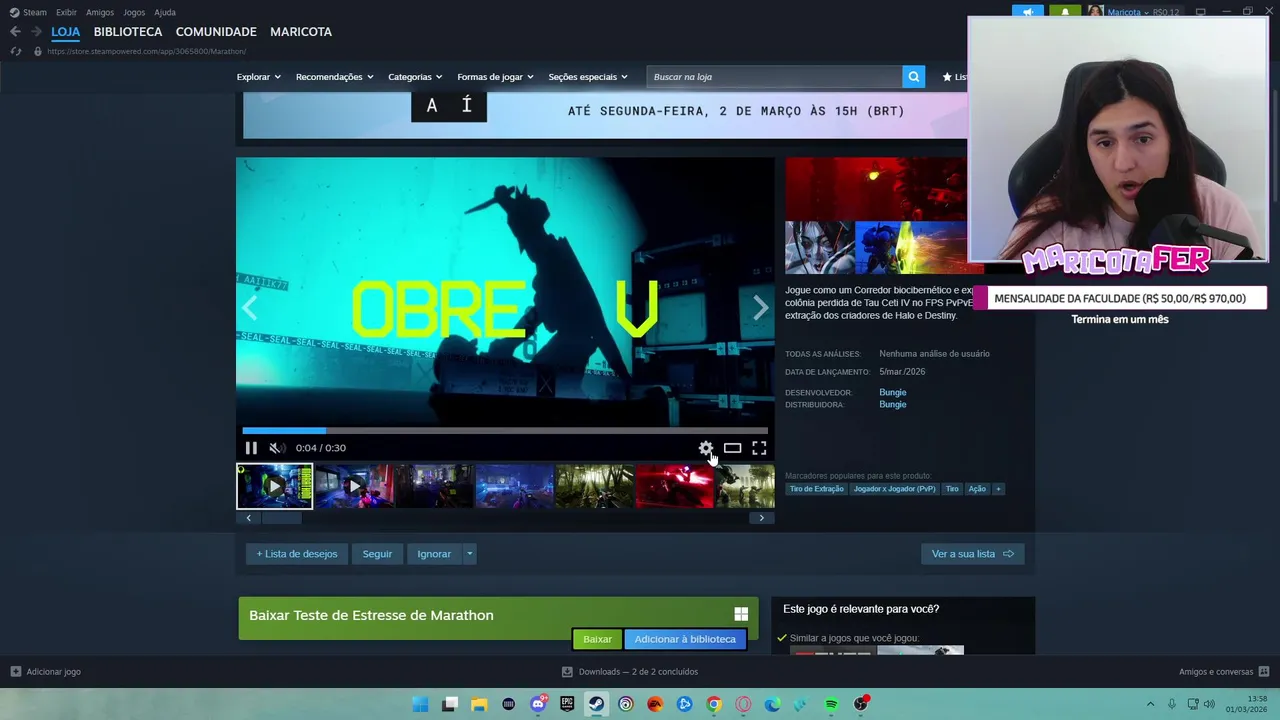The width and height of the screenshot is (1280, 720).
Task: Navigate forward with the forward arrow
Action: [36, 32]
